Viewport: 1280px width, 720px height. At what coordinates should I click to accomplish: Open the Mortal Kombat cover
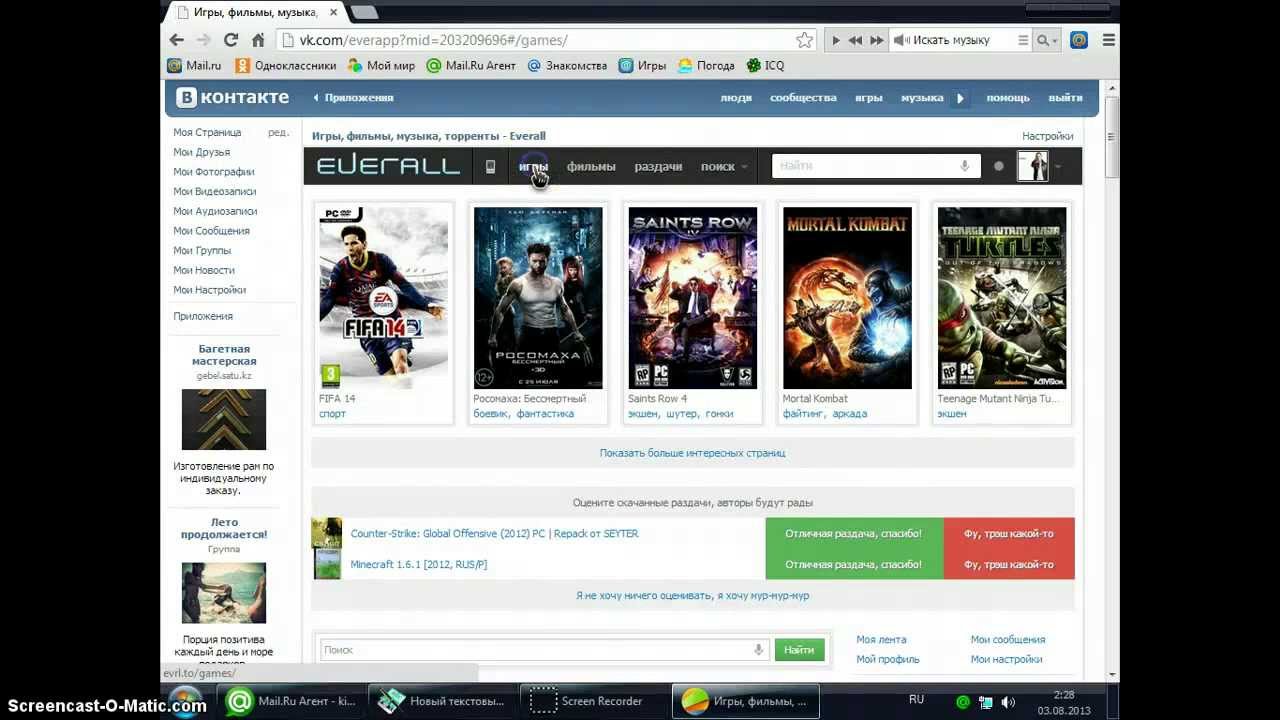(x=847, y=298)
